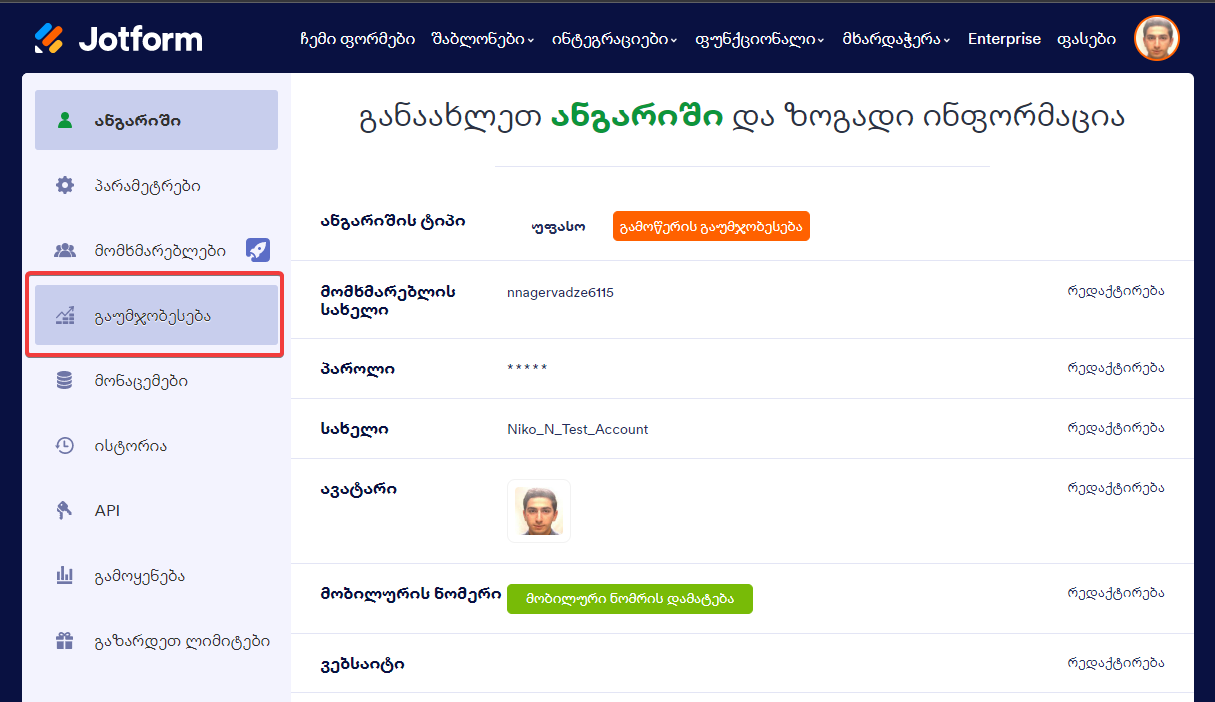Click the API rocket icon in sidebar
This screenshot has height=702, width=1215.
pos(65,511)
